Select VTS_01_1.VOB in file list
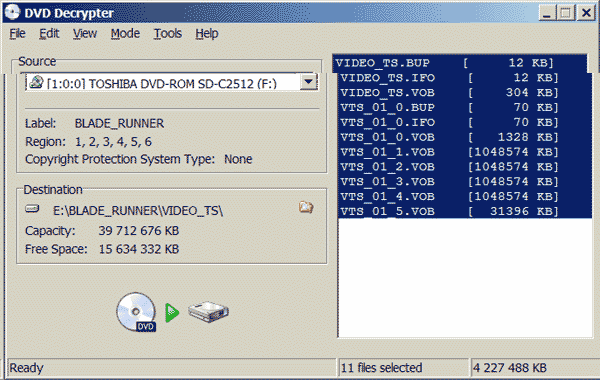 [x=465, y=152]
